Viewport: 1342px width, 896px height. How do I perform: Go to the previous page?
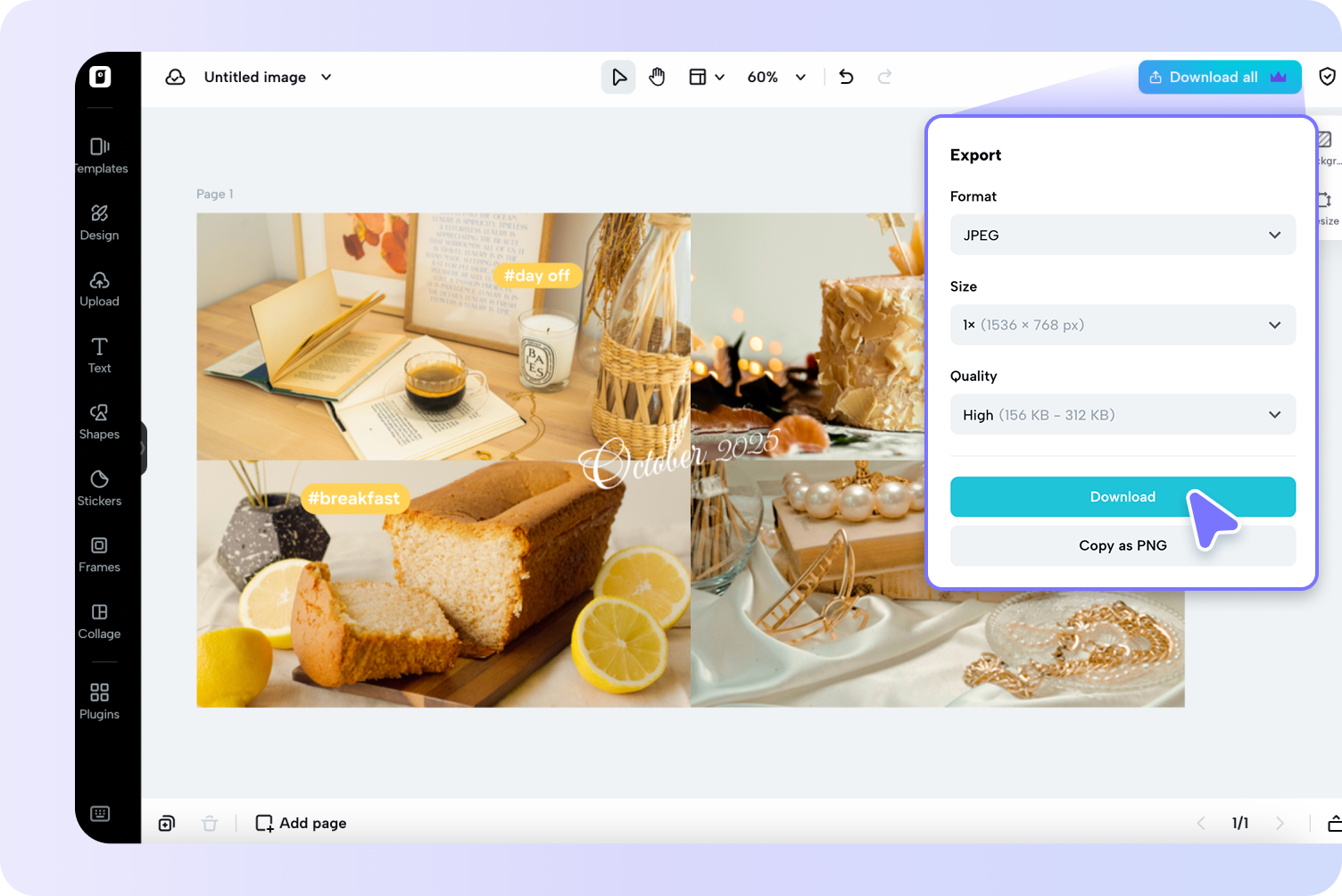coord(1201,824)
